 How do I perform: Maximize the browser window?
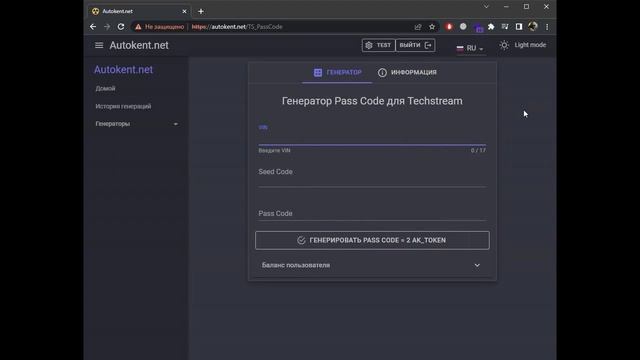coord(527,7)
